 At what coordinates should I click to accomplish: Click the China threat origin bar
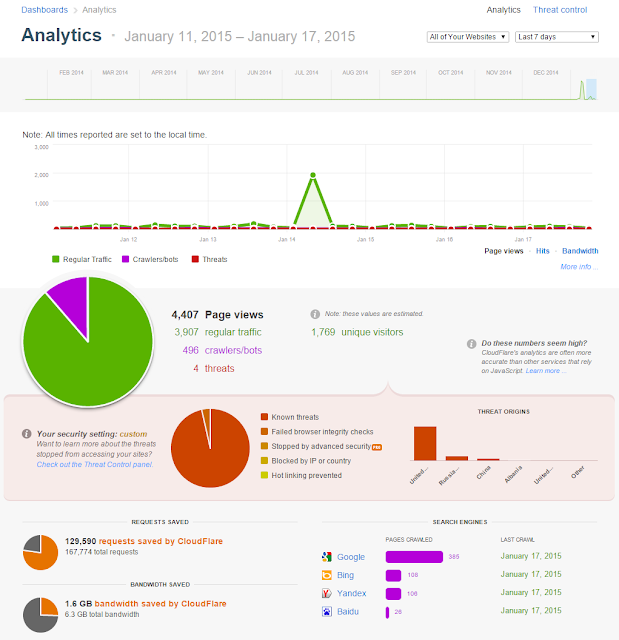488,460
